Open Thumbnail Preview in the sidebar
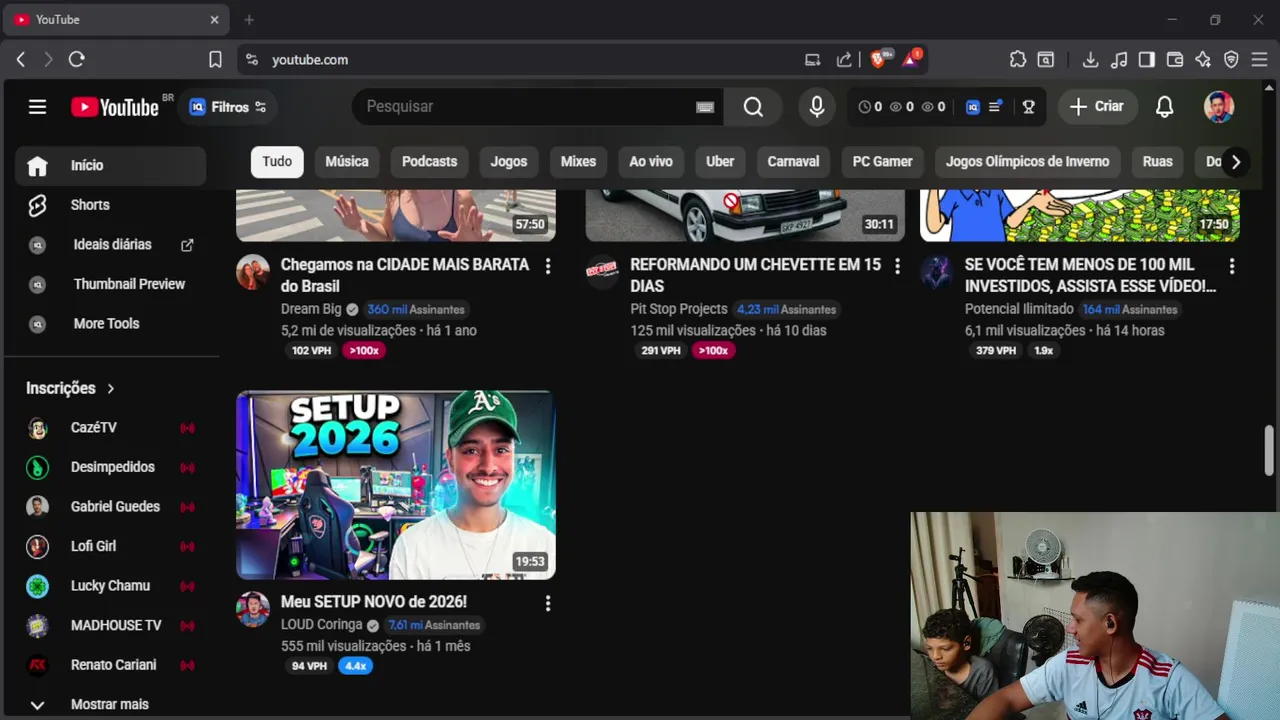Screen dimensions: 1280x720 [110, 284]
